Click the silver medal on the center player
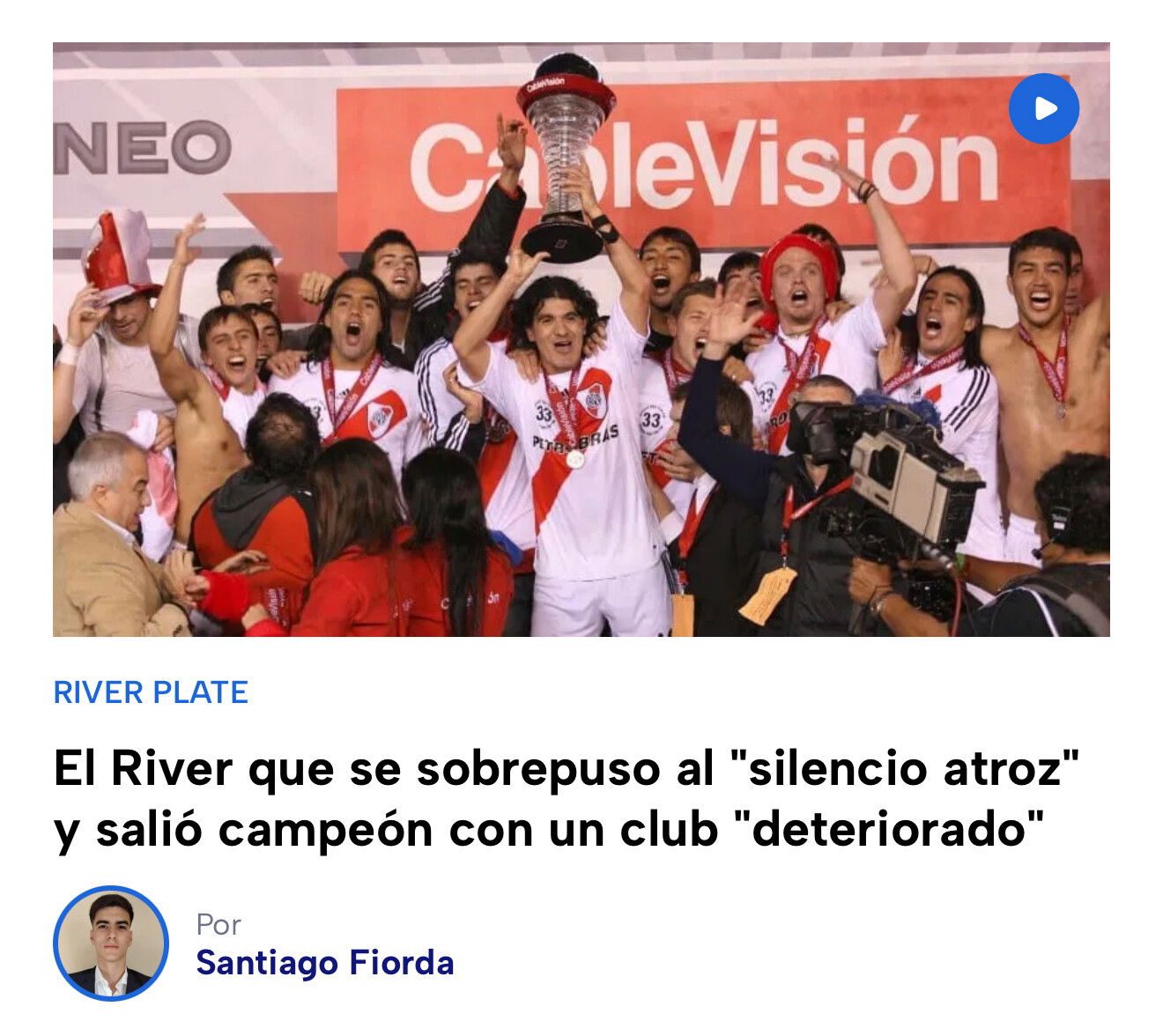 [574, 458]
